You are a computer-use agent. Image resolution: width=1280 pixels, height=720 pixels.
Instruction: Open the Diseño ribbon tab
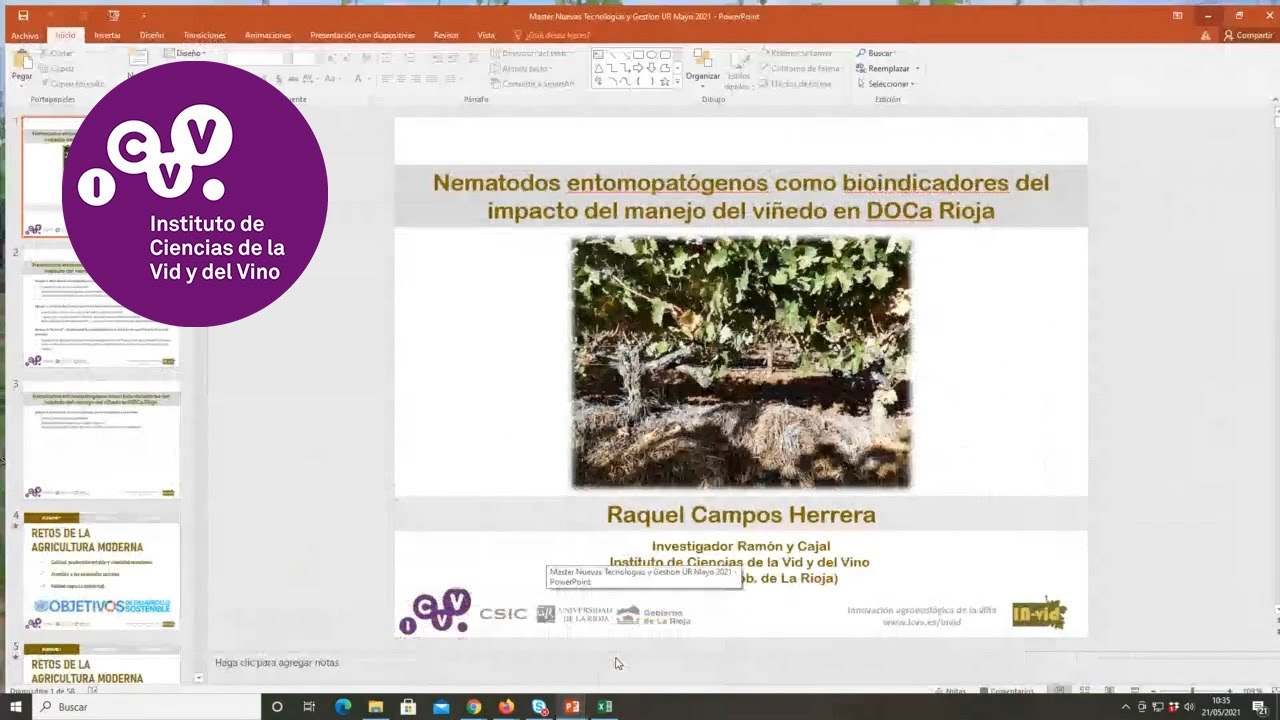[x=152, y=35]
